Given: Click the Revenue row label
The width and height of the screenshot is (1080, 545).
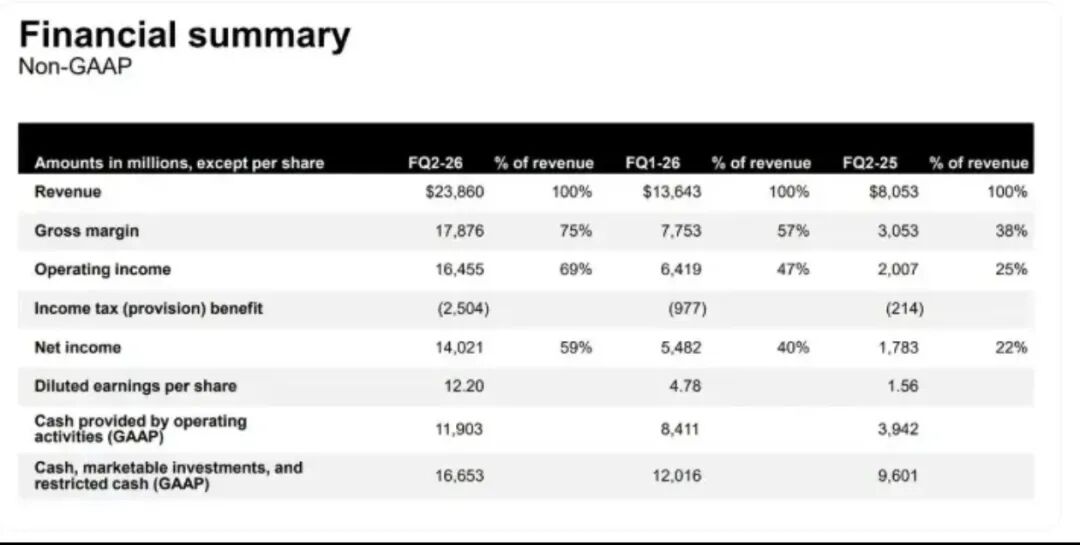Looking at the screenshot, I should tap(68, 191).
